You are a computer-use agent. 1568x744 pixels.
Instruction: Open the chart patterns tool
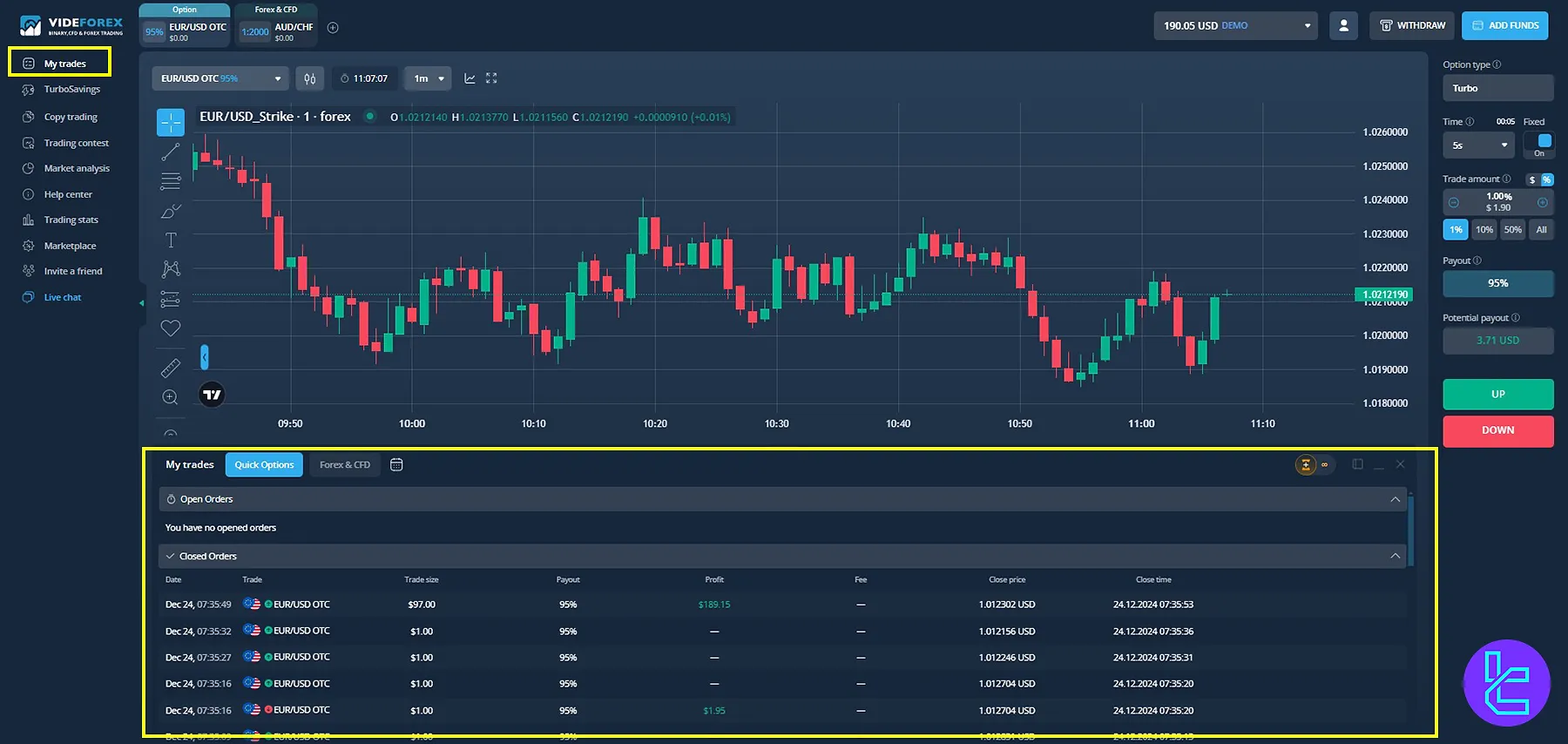[x=171, y=269]
